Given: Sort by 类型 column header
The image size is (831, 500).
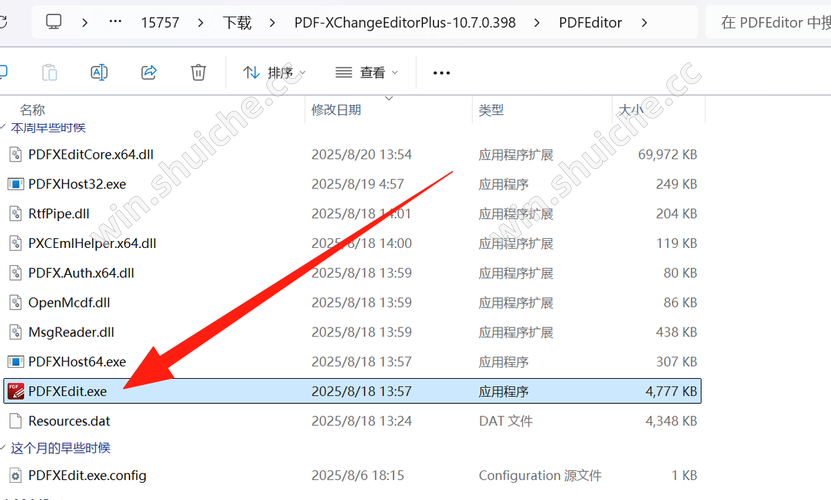Looking at the screenshot, I should pos(491,110).
